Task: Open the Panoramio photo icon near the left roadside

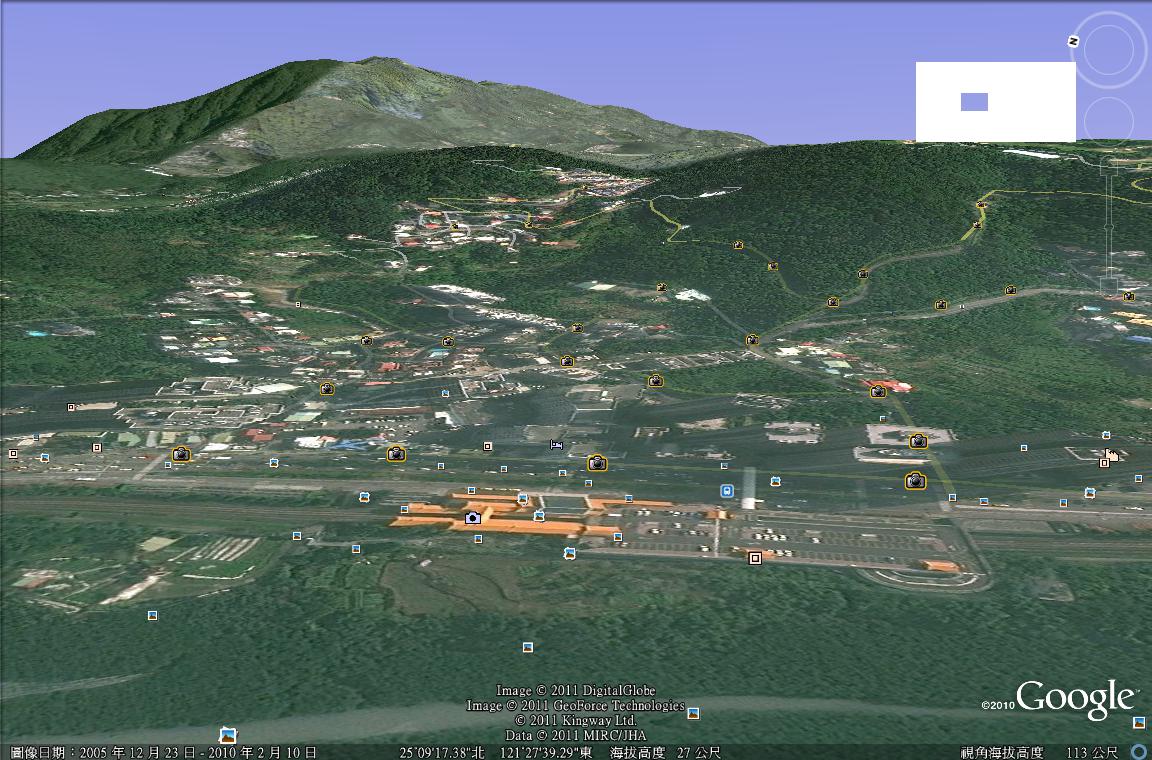Action: (179, 454)
